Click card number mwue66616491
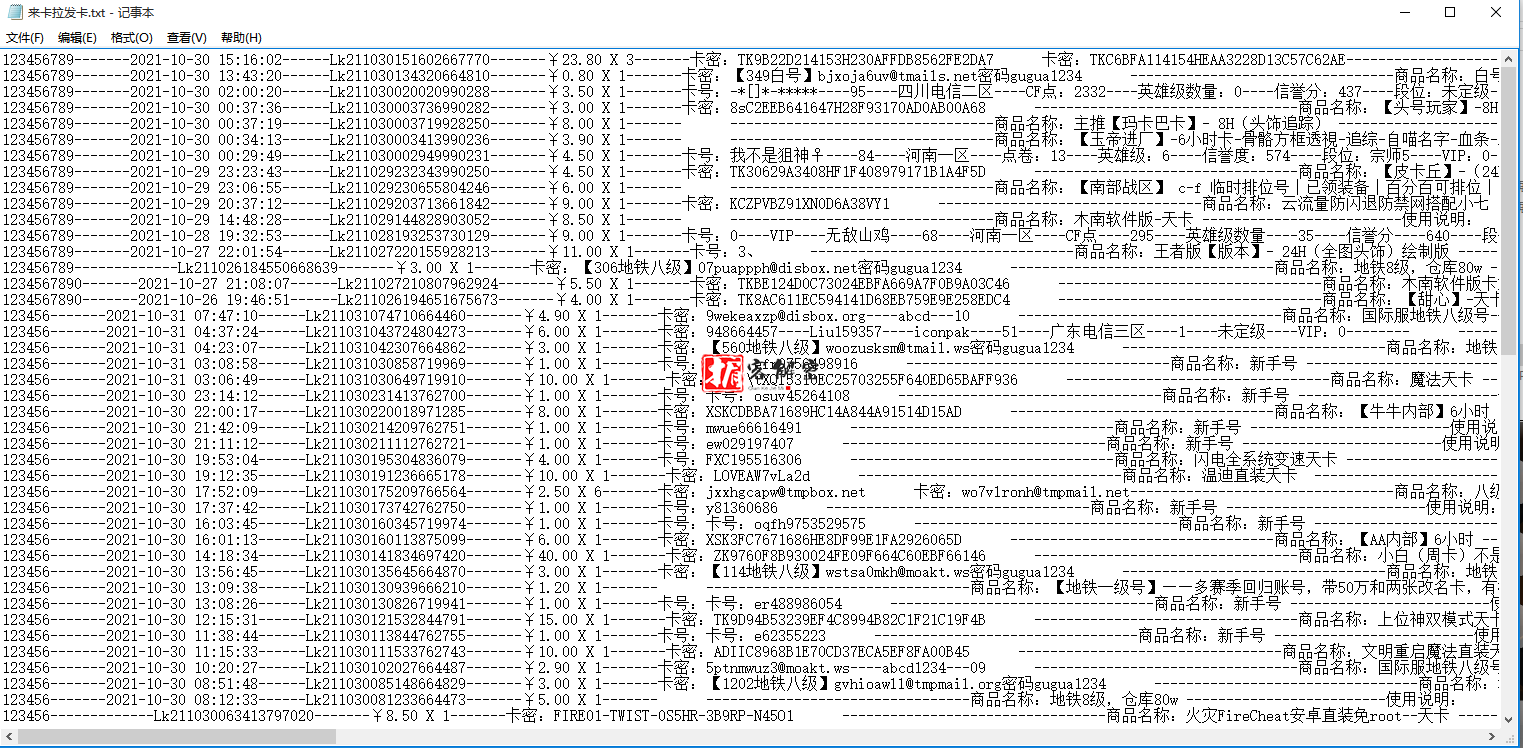1523x748 pixels. (x=753, y=428)
